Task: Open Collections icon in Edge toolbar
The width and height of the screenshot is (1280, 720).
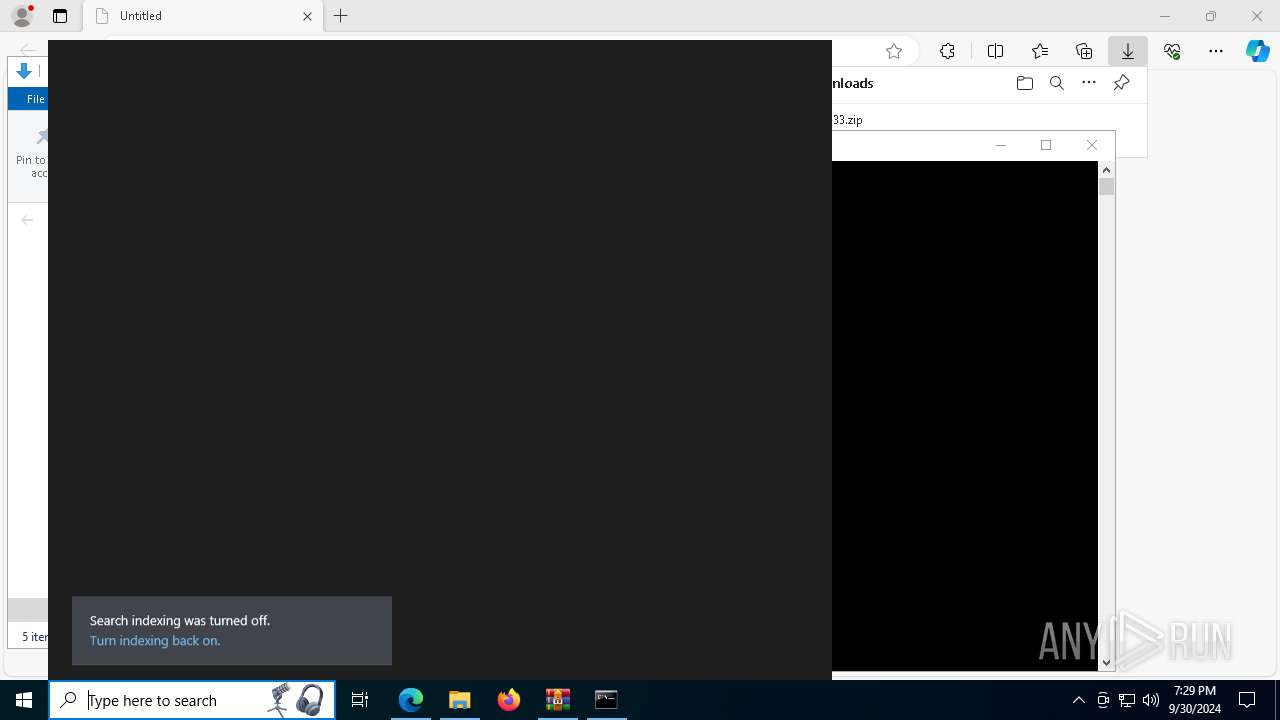Action: [1084, 51]
